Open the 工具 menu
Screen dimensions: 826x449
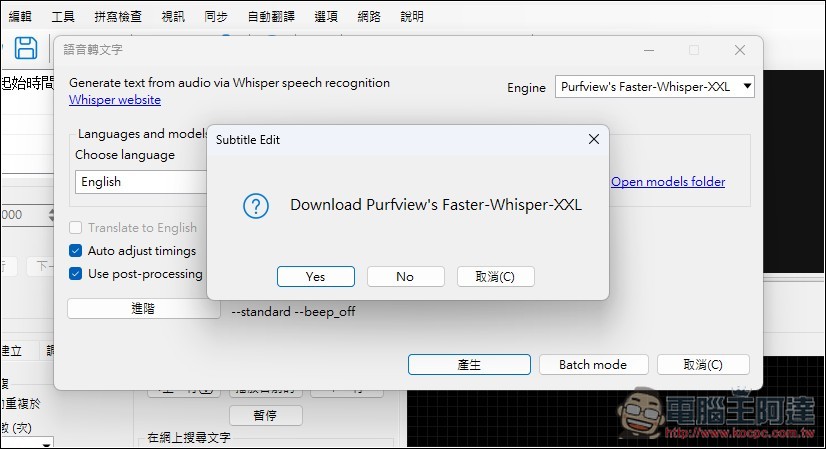pos(63,17)
